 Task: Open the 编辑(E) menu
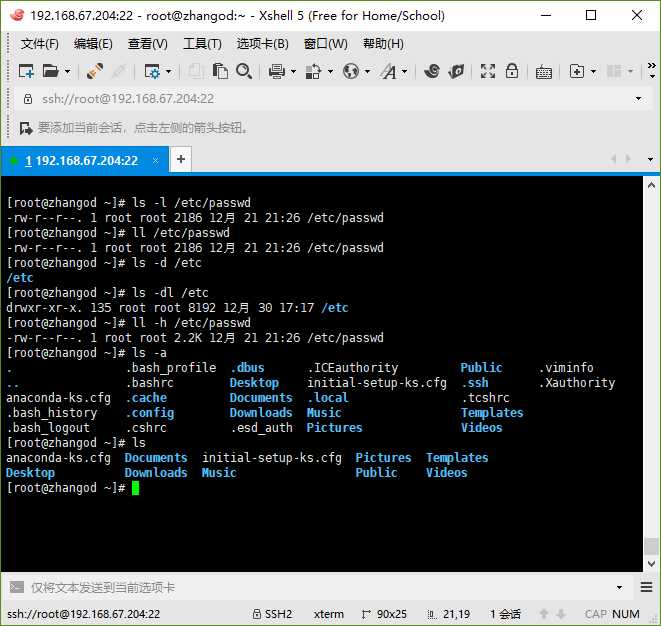[93, 44]
